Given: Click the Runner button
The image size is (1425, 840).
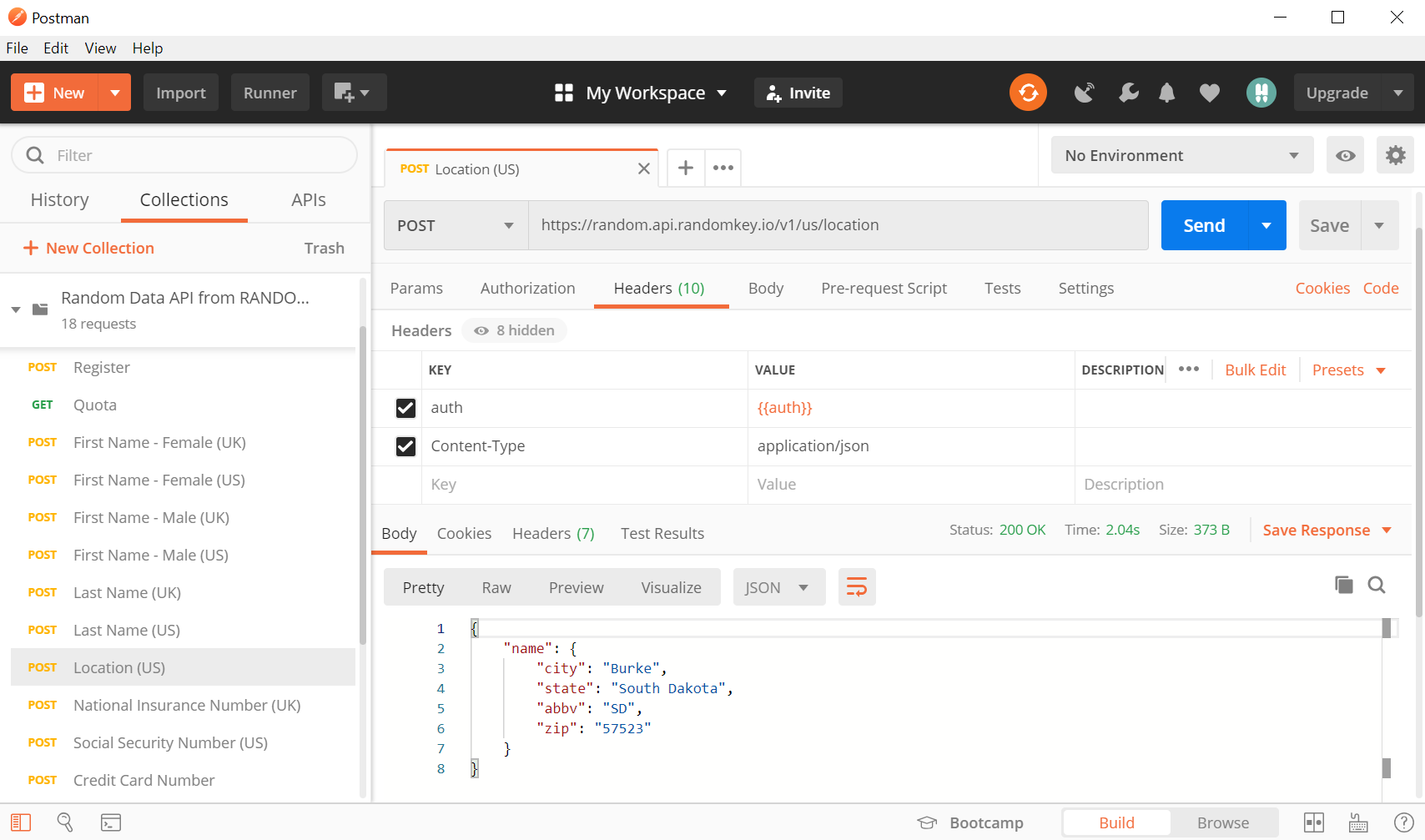Looking at the screenshot, I should (270, 93).
